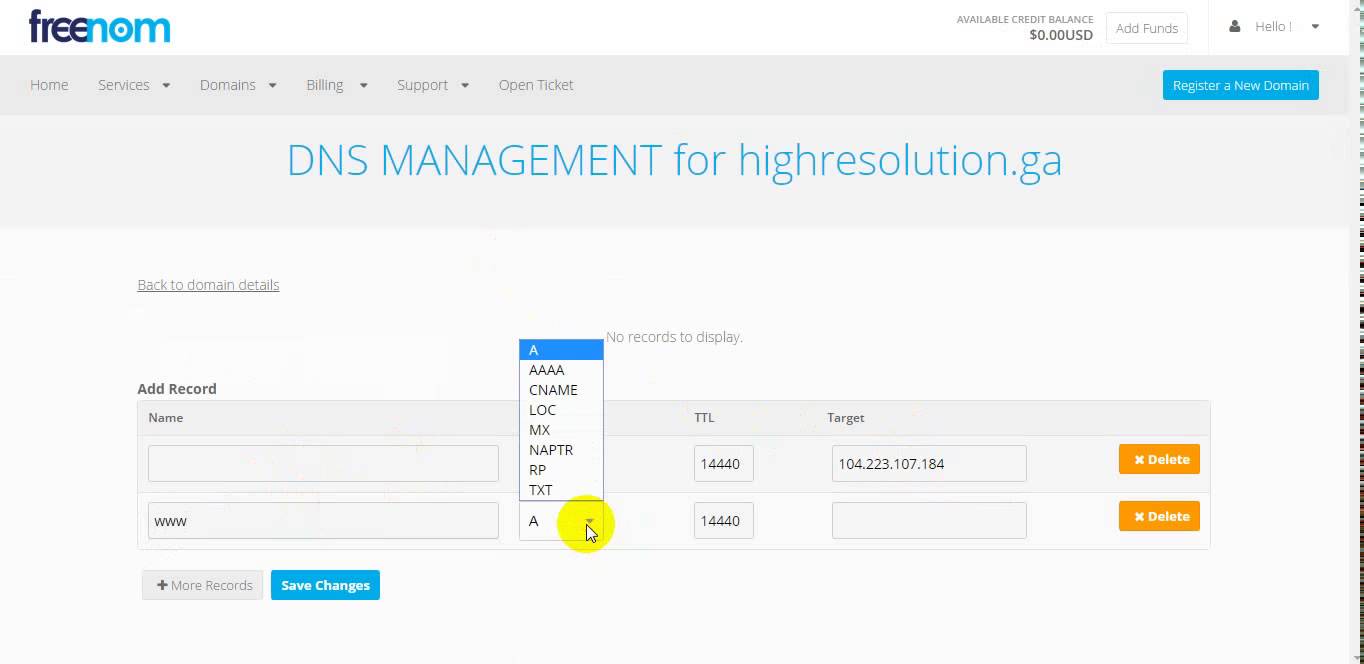Viewport: 1364px width, 664px height.
Task: Click the TTL column header
Action: coord(705,418)
